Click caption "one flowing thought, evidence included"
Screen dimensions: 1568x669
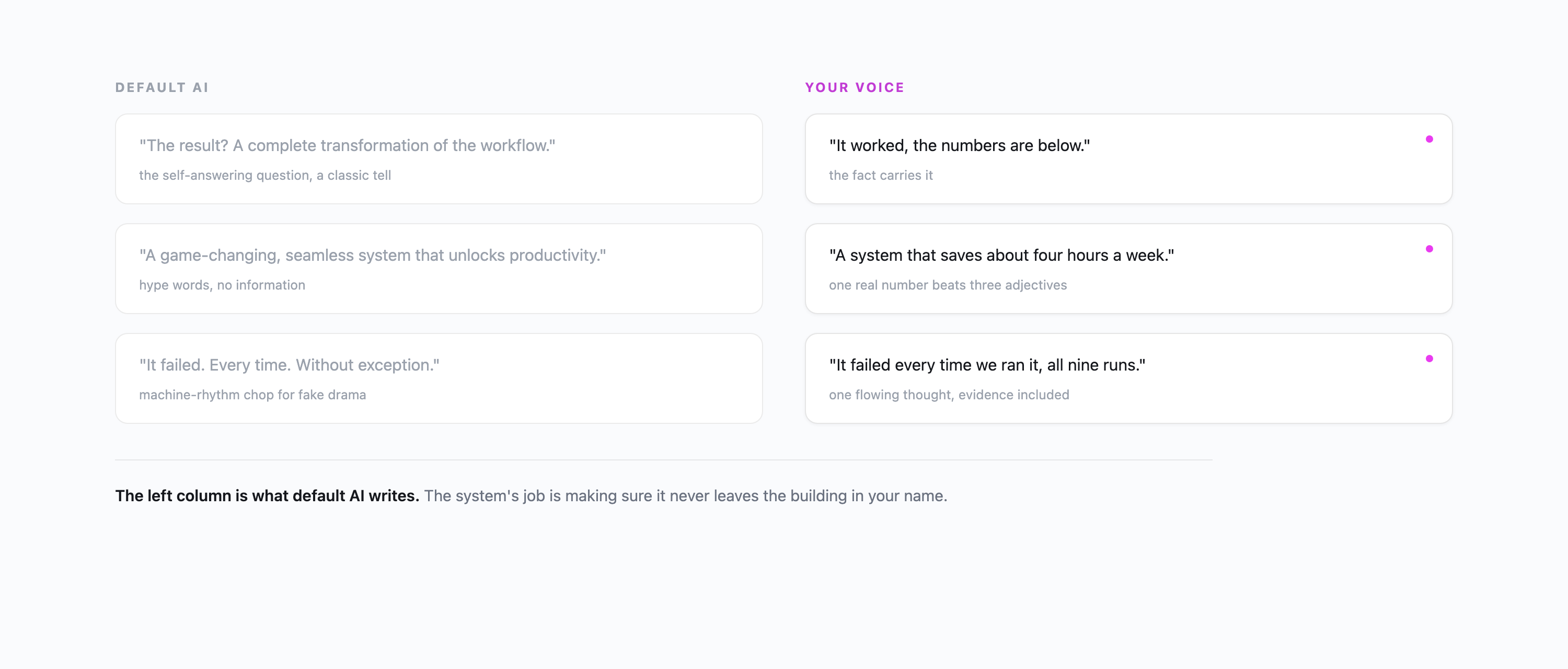click(x=949, y=395)
